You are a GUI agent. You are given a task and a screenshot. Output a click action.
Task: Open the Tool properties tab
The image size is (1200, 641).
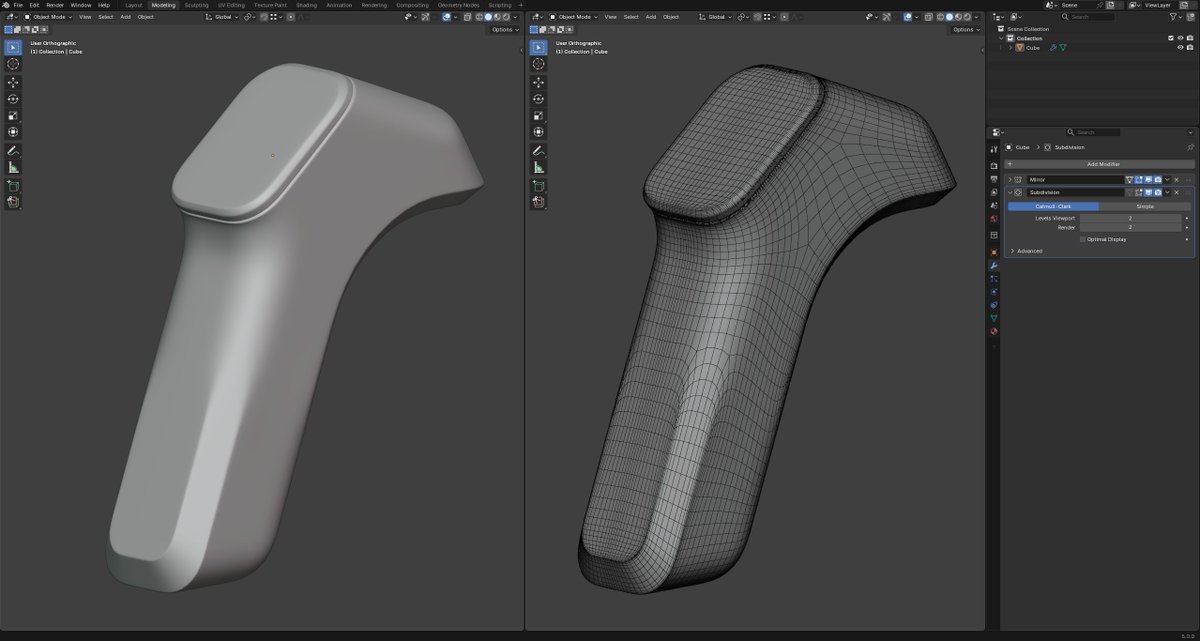(x=994, y=149)
